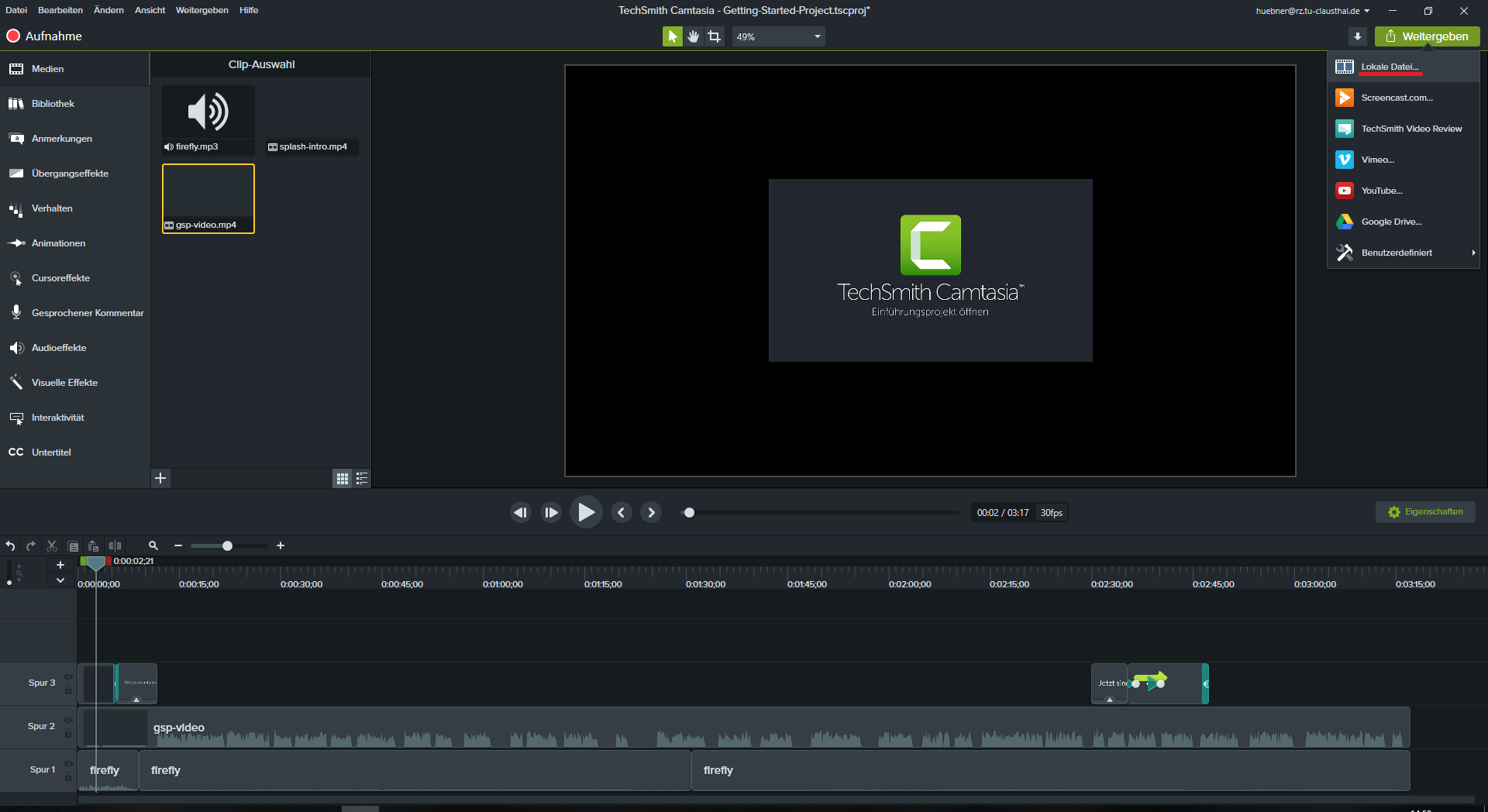Viewport: 1488px width, 812px height.
Task: Jump to previous clip with left chevron
Action: point(621,512)
